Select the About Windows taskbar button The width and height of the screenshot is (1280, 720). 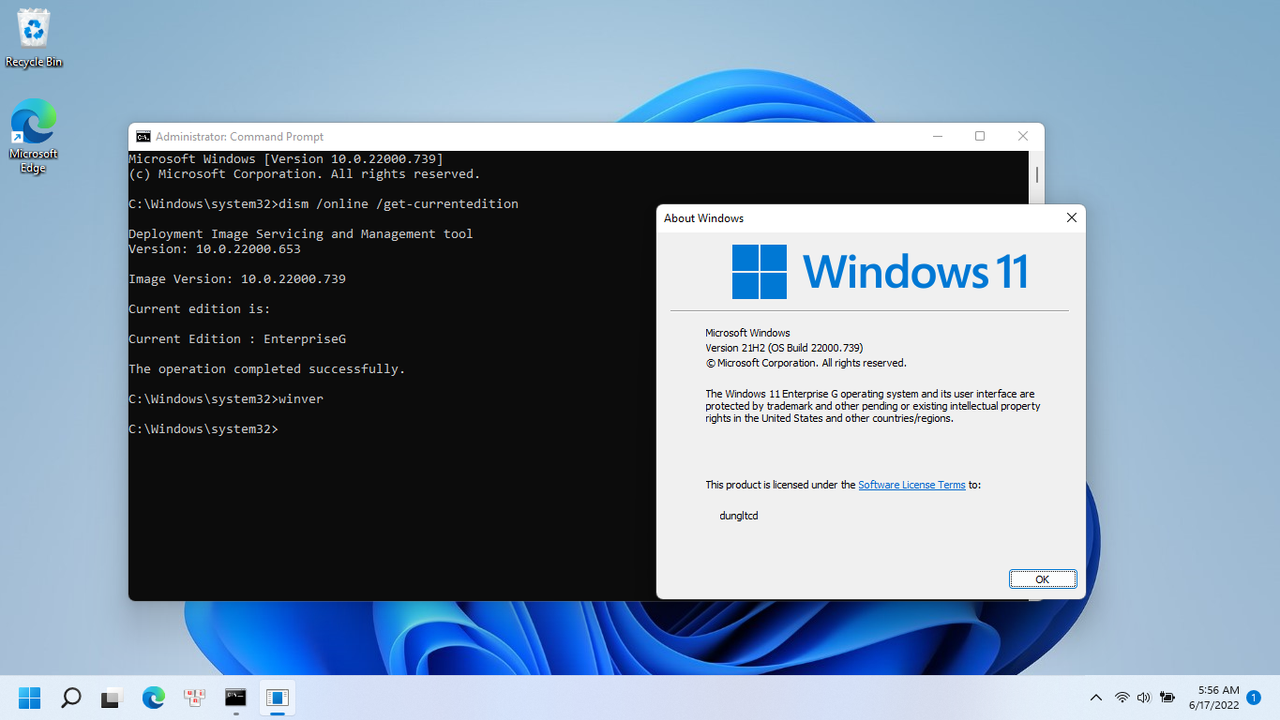[x=277, y=697]
